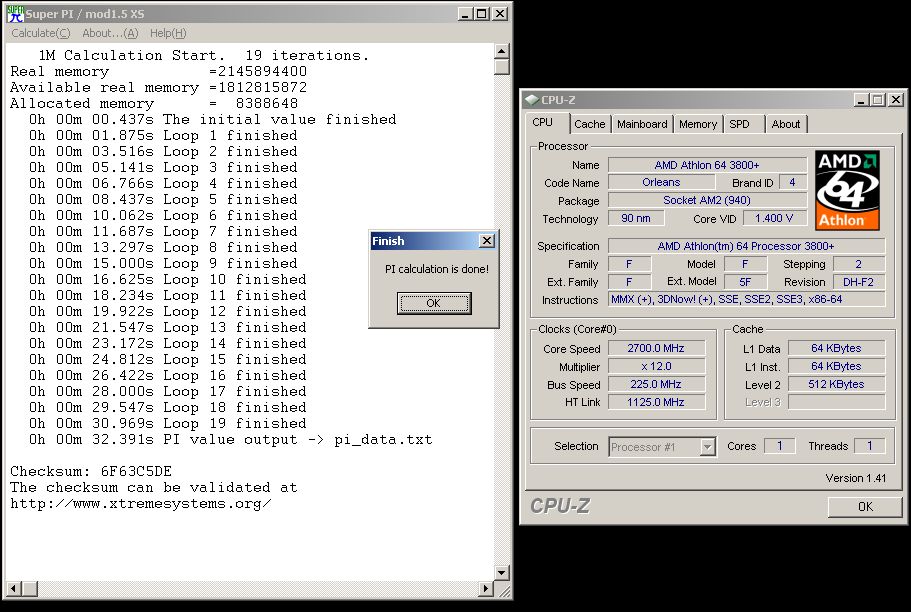
Task: Click the '1M Calculation Start' line
Action: tap(204, 55)
